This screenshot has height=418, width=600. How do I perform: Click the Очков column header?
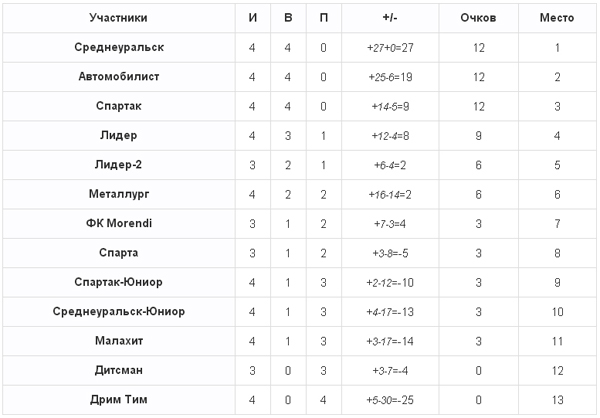478,18
